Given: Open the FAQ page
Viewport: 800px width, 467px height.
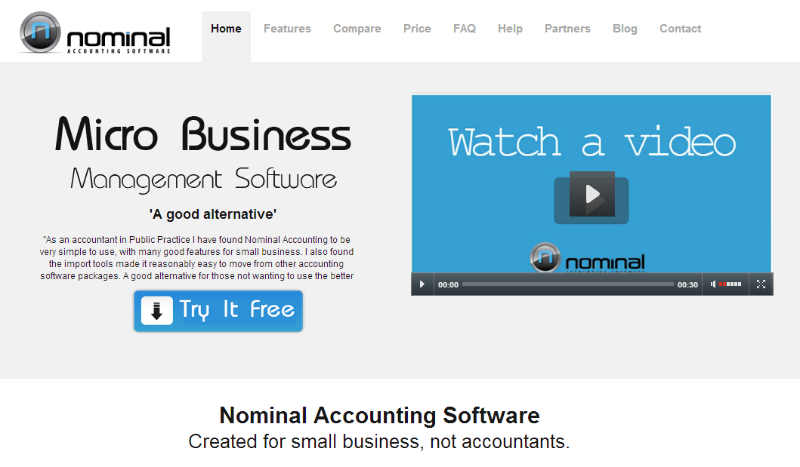Looking at the screenshot, I should pyautogui.click(x=464, y=29).
